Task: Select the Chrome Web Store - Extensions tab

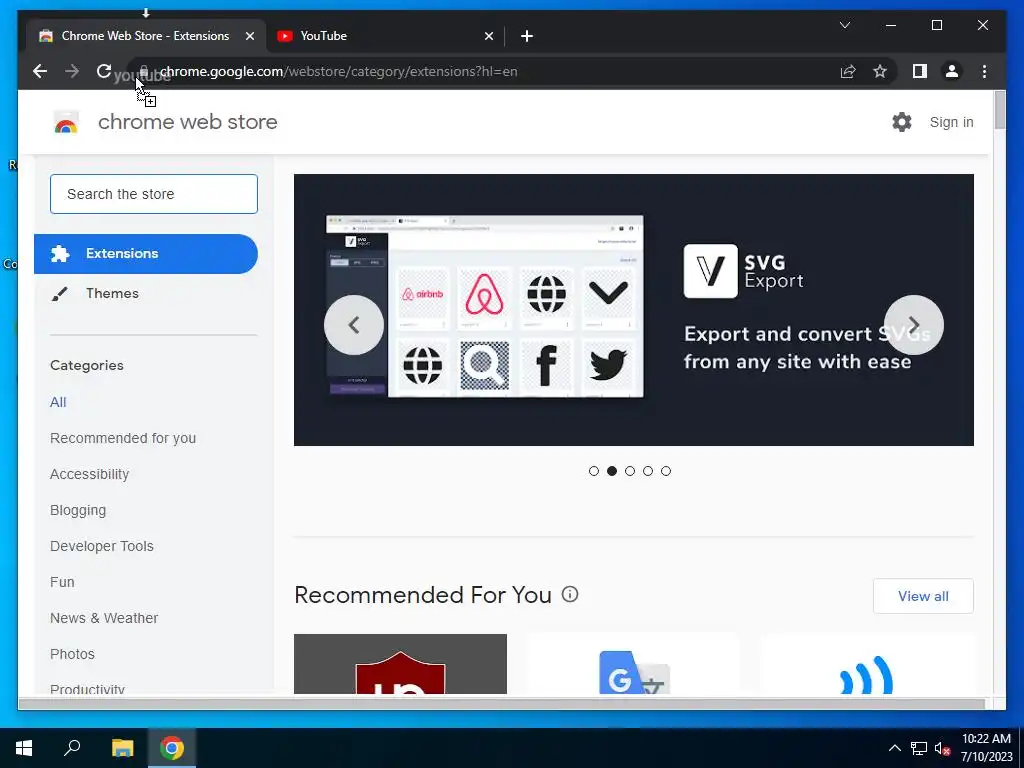Action: pos(146,36)
